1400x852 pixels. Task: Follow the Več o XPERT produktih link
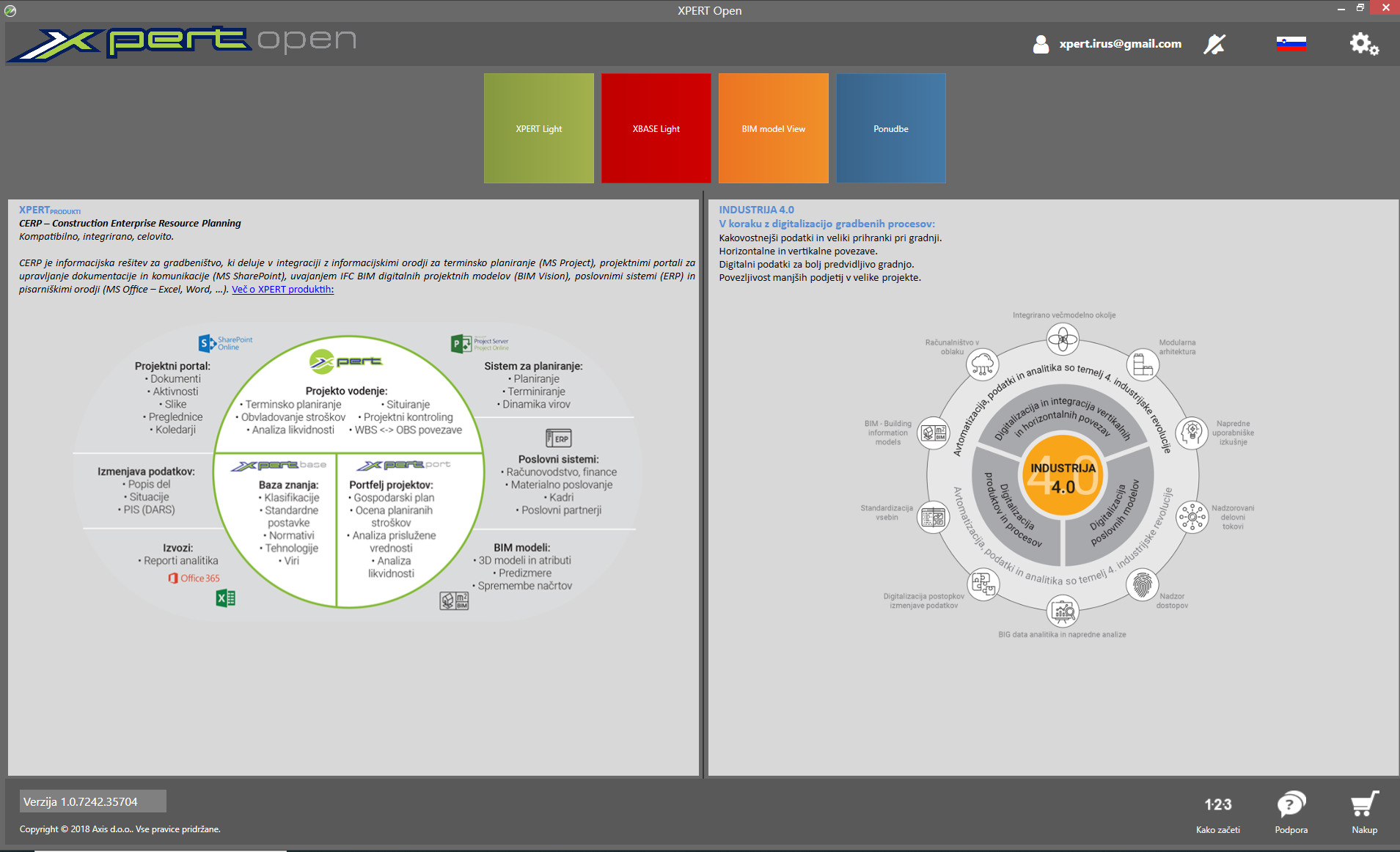(282, 290)
